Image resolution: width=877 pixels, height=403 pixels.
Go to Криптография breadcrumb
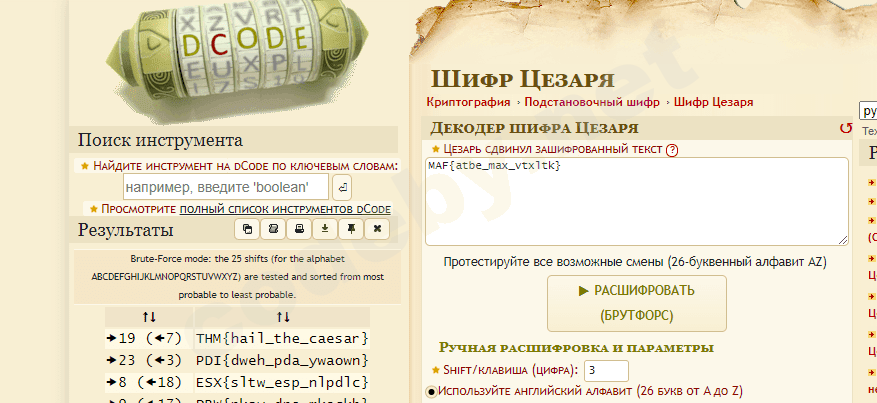point(468,102)
